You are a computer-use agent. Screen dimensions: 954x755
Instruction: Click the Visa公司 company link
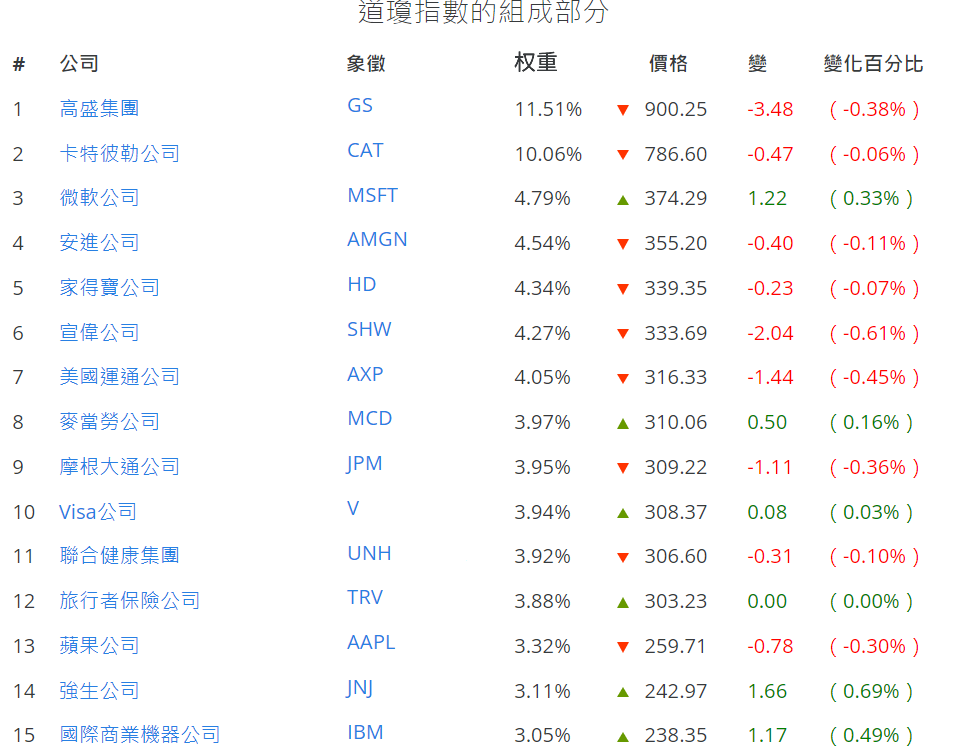tap(98, 512)
